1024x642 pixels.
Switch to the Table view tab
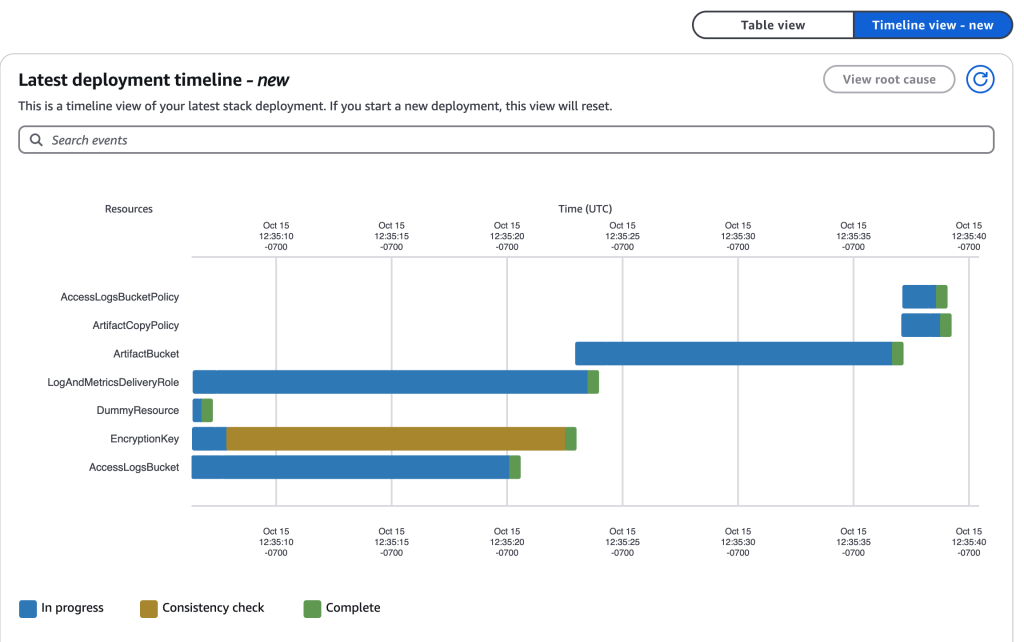coord(772,24)
